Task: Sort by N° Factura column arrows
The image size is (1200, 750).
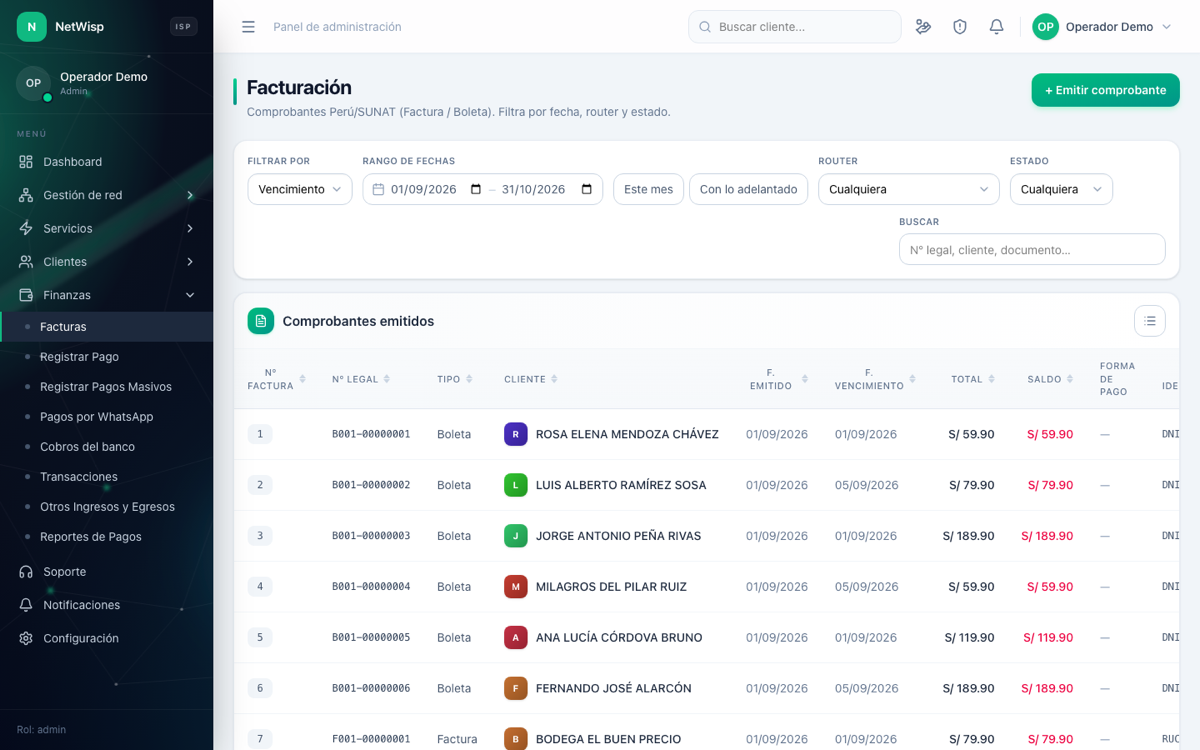Action: point(302,379)
